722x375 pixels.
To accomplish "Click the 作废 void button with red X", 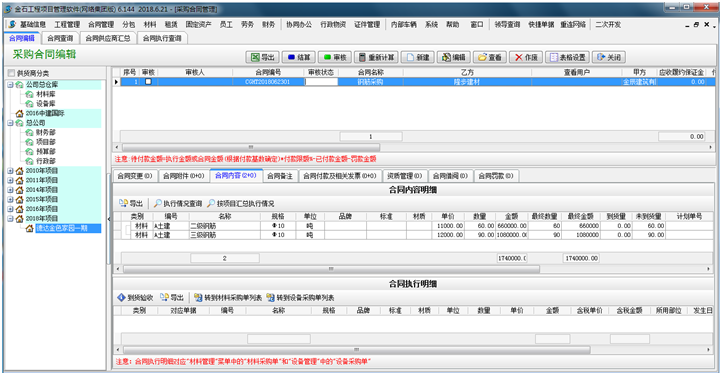I will click(x=526, y=57).
